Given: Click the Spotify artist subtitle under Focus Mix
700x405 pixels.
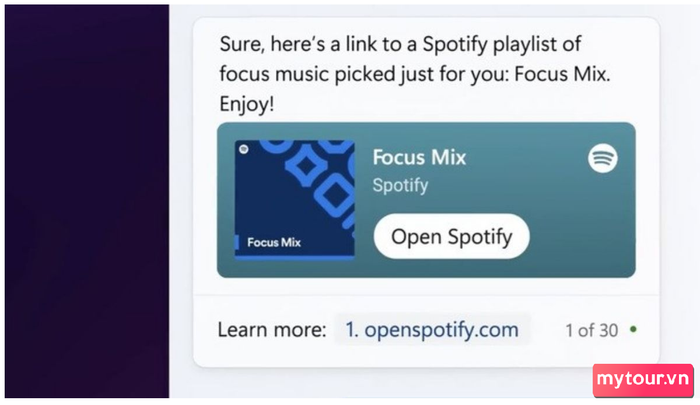Looking at the screenshot, I should (x=400, y=185).
